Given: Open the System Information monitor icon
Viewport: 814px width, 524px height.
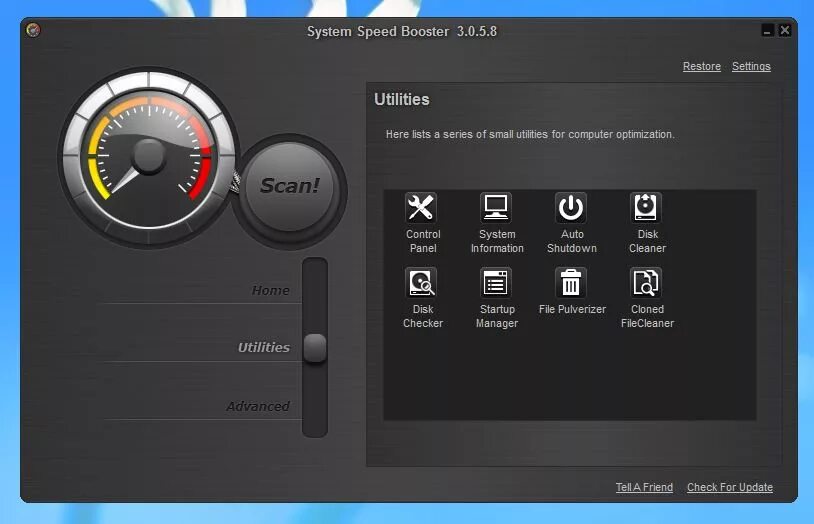Looking at the screenshot, I should (496, 208).
